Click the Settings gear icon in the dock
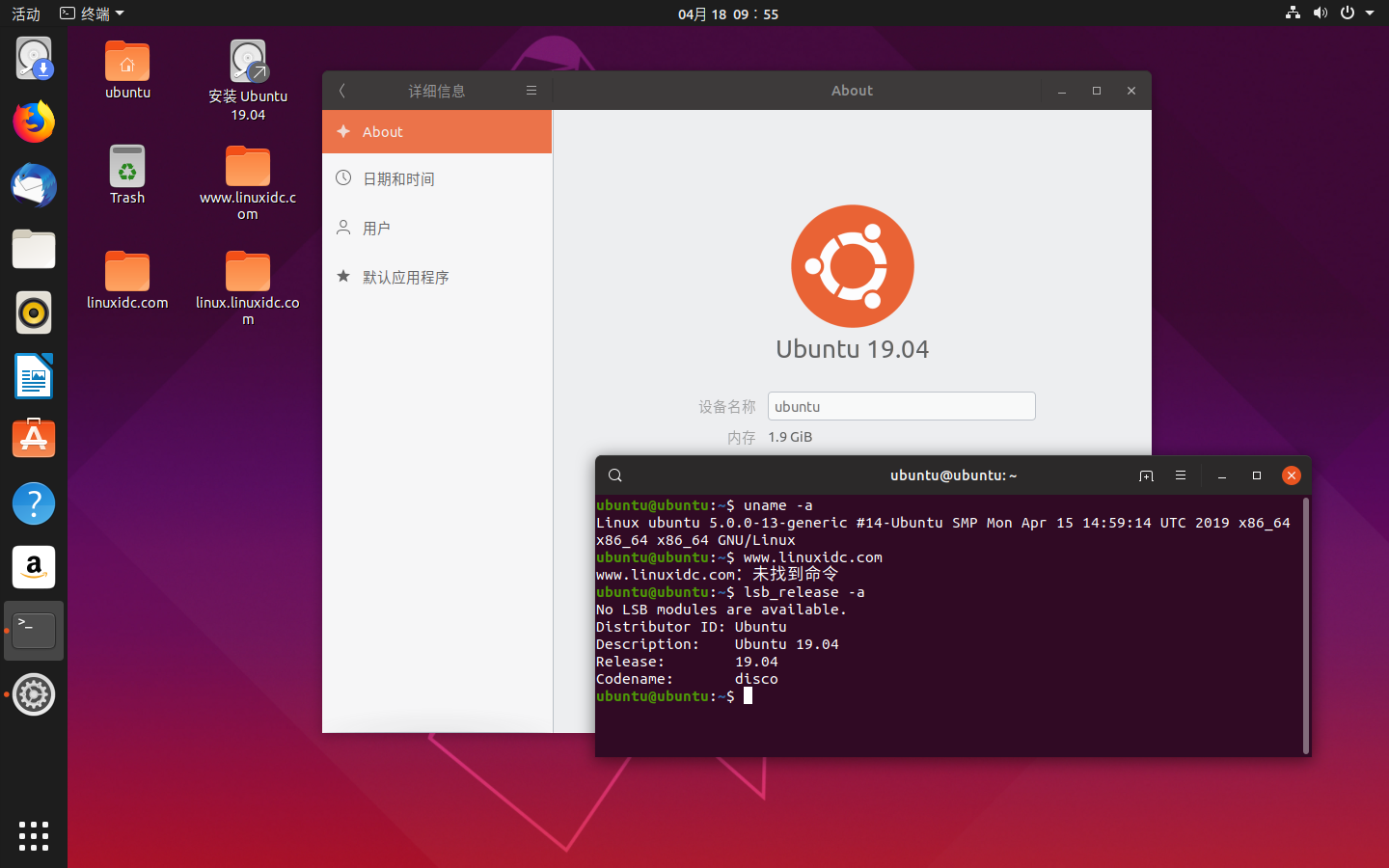Image resolution: width=1389 pixels, height=868 pixels. click(x=34, y=694)
